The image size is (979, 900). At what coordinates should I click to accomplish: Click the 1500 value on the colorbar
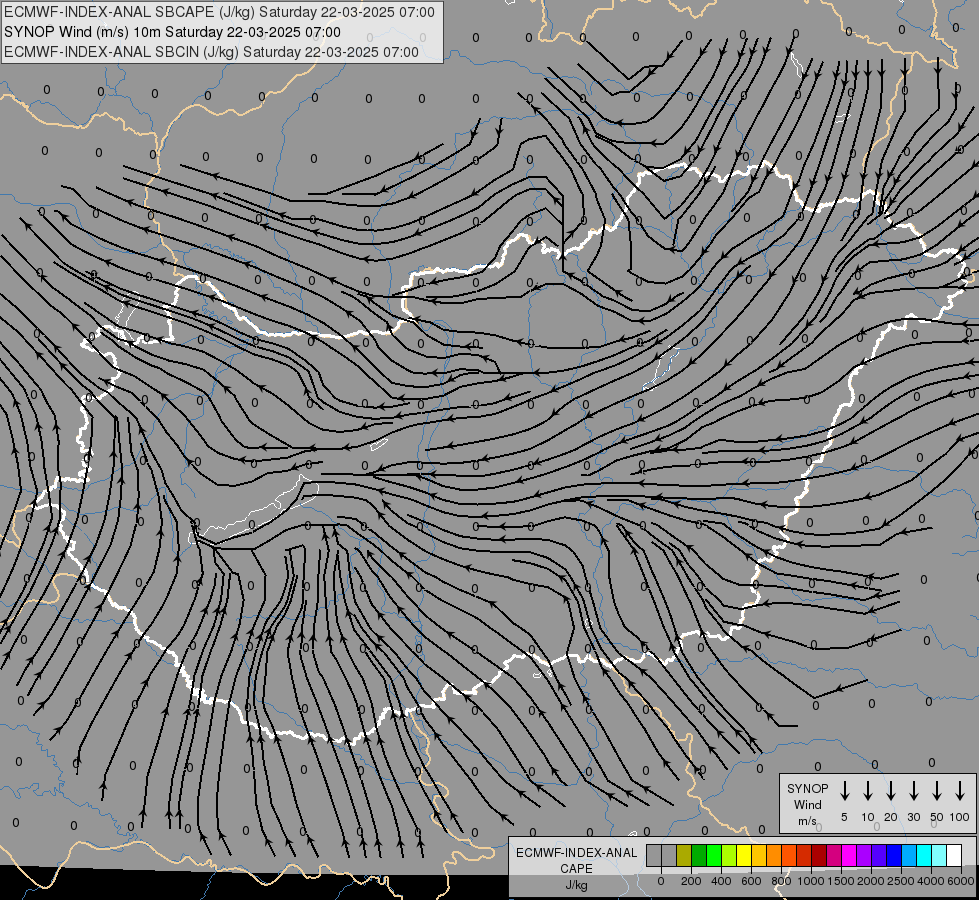(x=841, y=881)
